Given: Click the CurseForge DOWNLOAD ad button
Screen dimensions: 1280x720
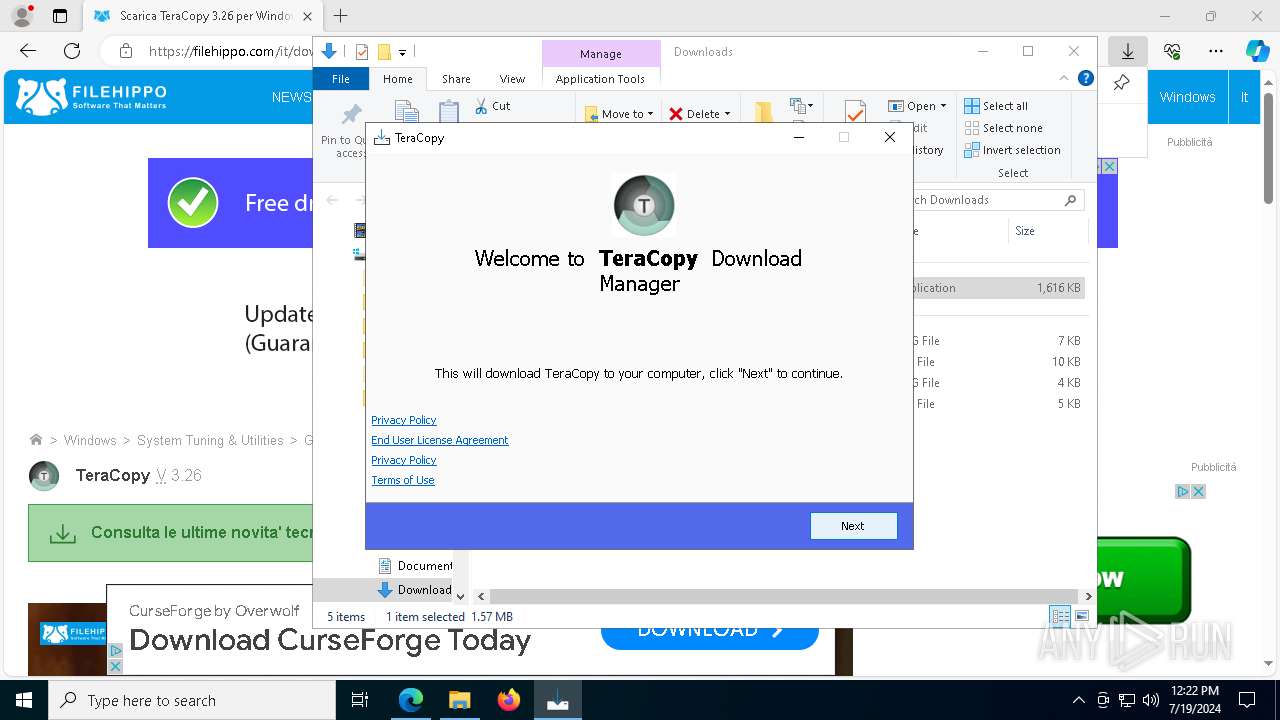Looking at the screenshot, I should coord(710,631).
